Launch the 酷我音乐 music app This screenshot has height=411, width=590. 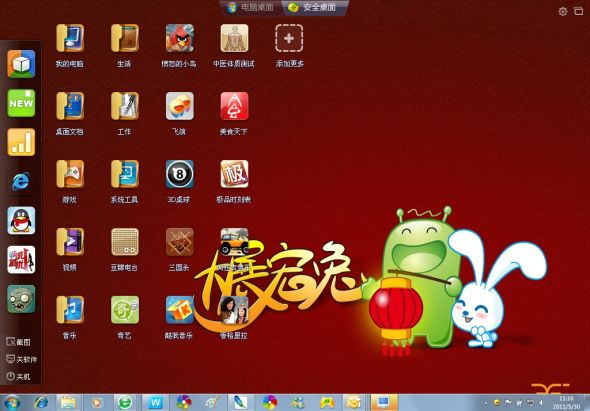179,310
